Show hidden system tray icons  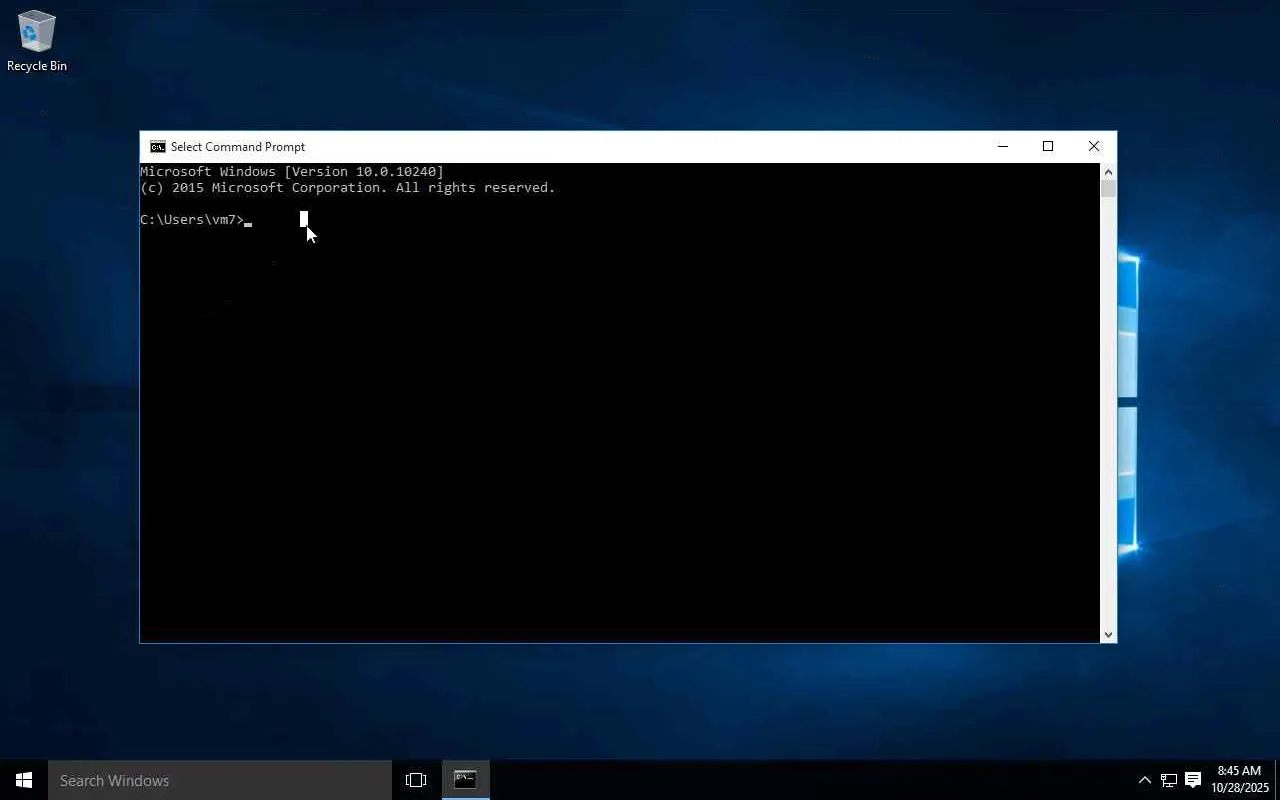[x=1145, y=780]
